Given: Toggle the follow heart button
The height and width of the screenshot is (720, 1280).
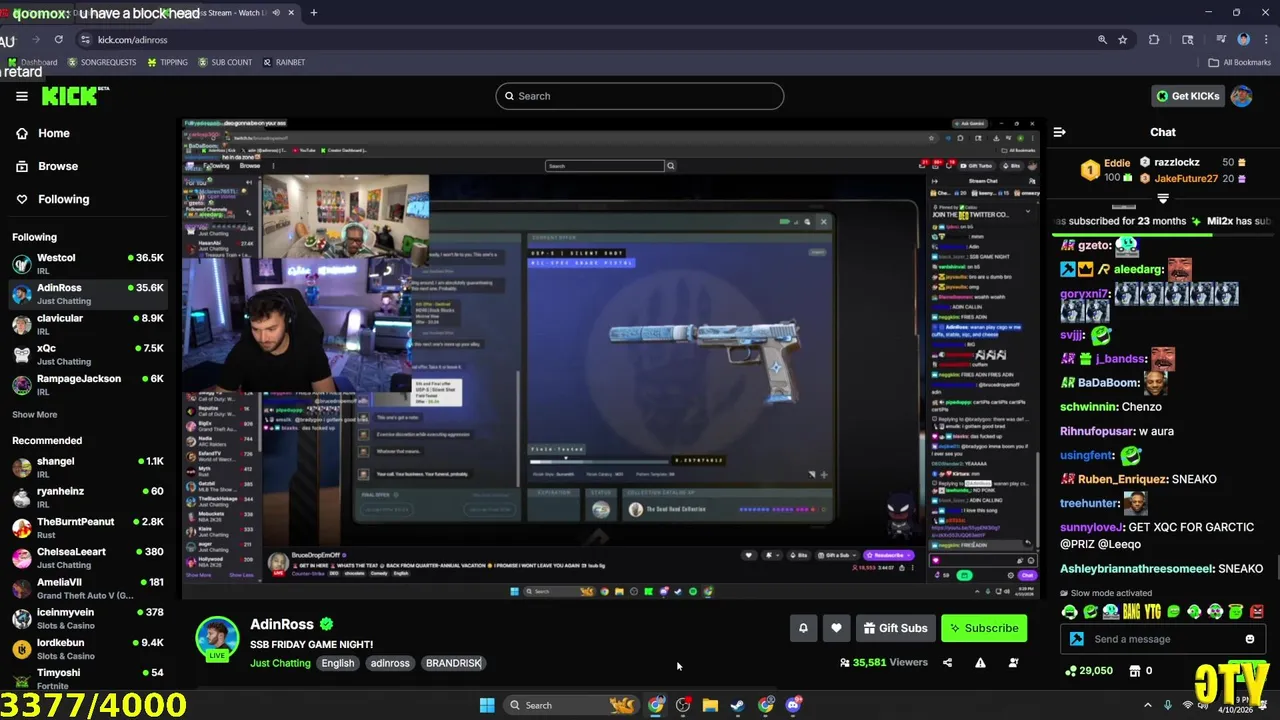Looking at the screenshot, I should point(836,628).
